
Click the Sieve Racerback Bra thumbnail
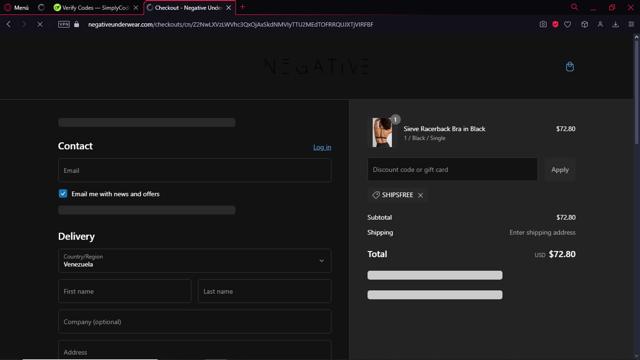pos(382,132)
